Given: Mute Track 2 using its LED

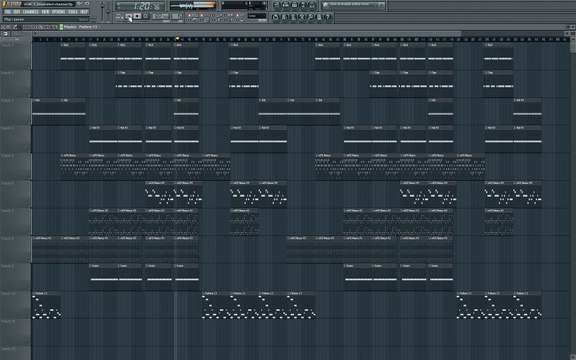Looking at the screenshot, I should (x=29, y=95).
